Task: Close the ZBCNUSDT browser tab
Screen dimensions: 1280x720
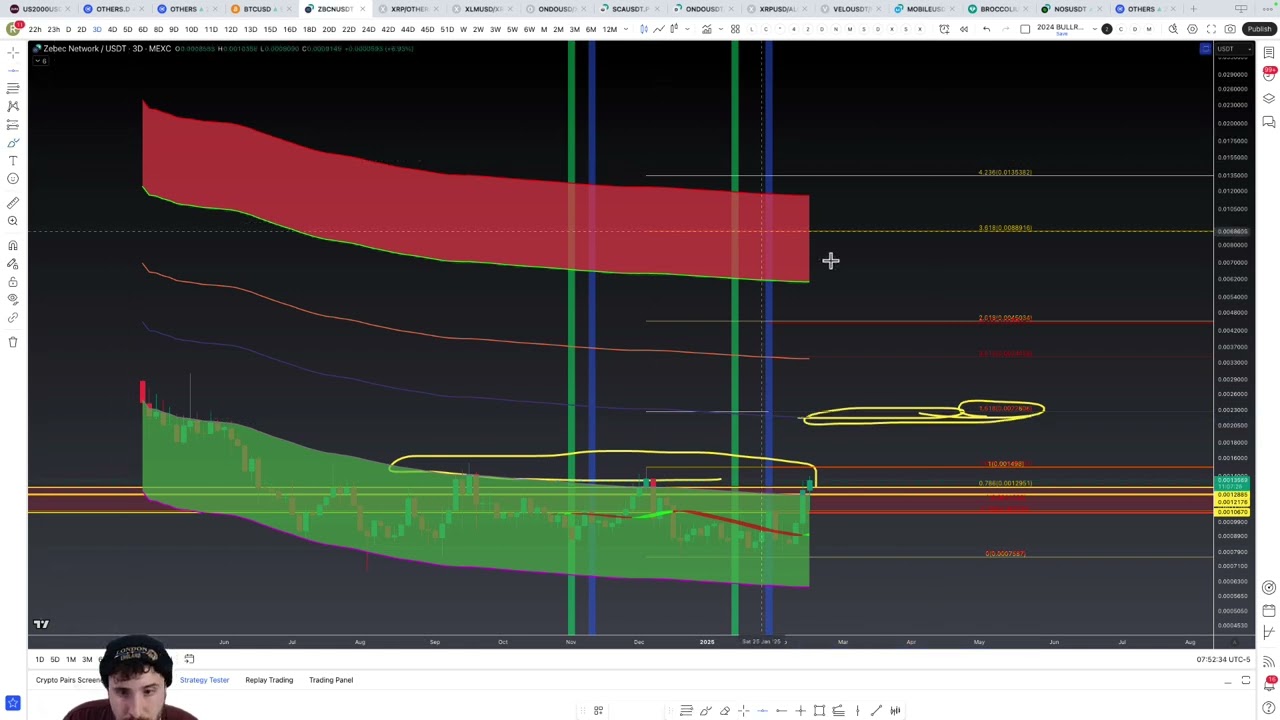Action: pos(365,9)
